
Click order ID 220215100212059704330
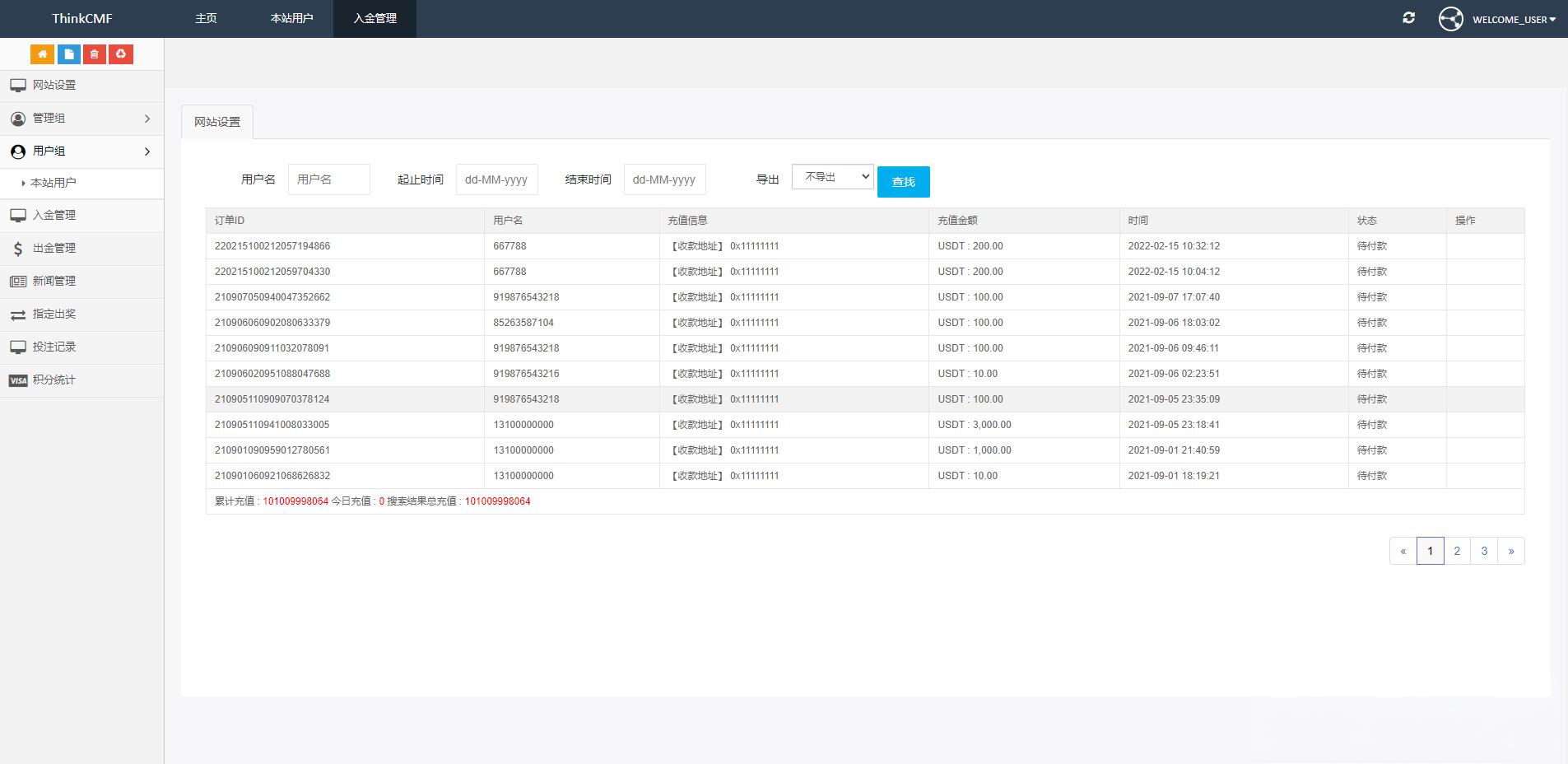click(x=272, y=272)
